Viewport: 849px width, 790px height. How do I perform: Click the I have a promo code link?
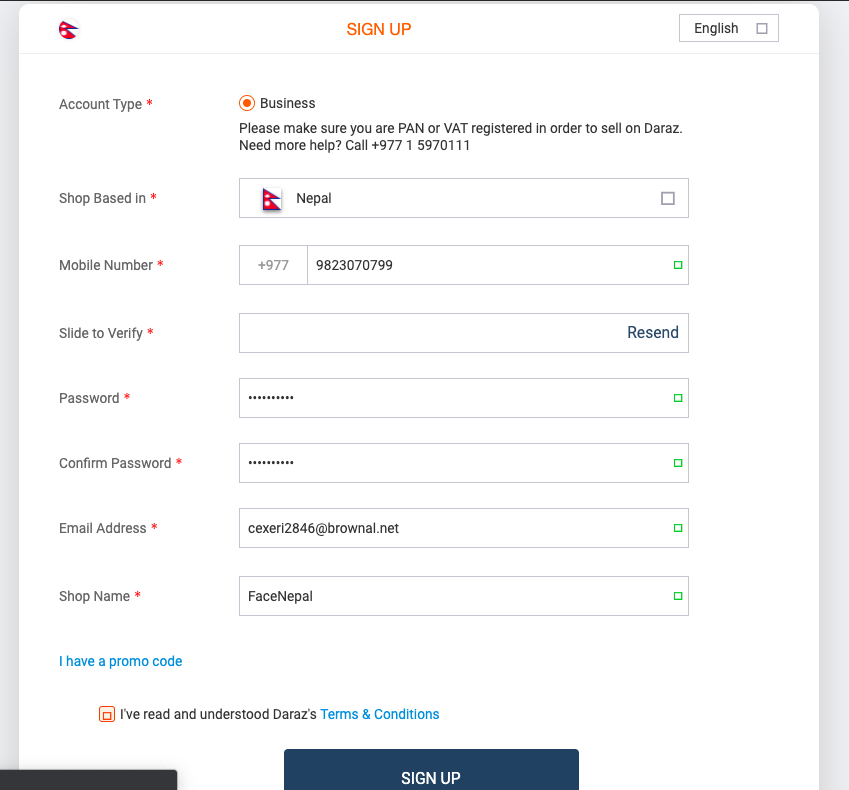point(121,661)
